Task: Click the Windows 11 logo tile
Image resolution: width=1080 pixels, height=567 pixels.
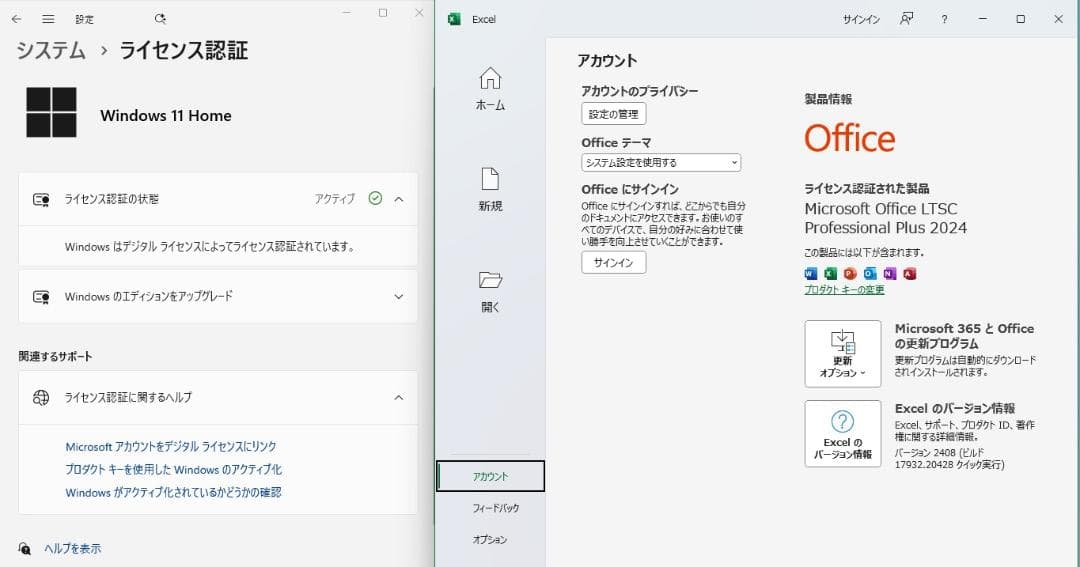Action: coord(52,112)
